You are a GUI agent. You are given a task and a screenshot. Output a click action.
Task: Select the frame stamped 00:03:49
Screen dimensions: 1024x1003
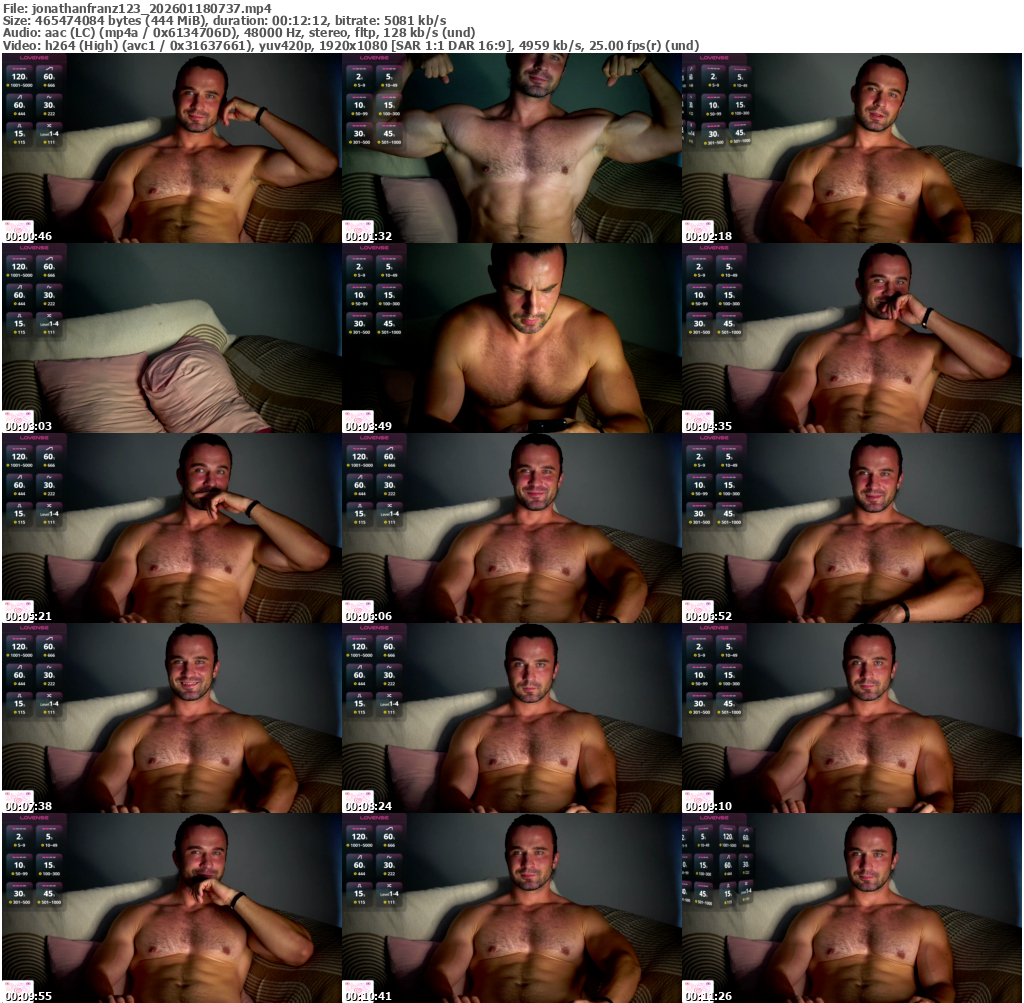click(511, 338)
